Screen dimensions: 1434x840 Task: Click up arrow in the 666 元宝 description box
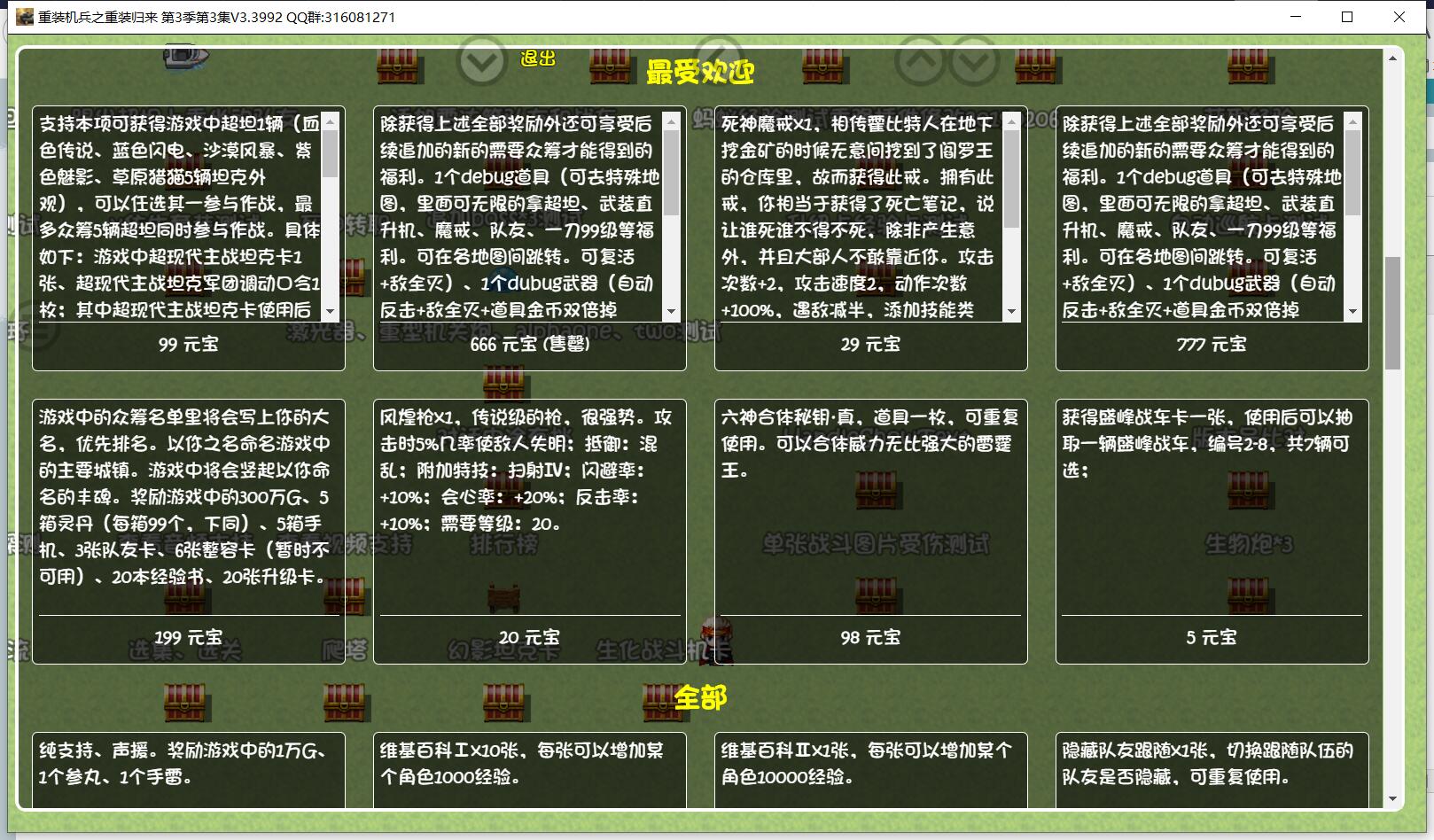[671, 121]
